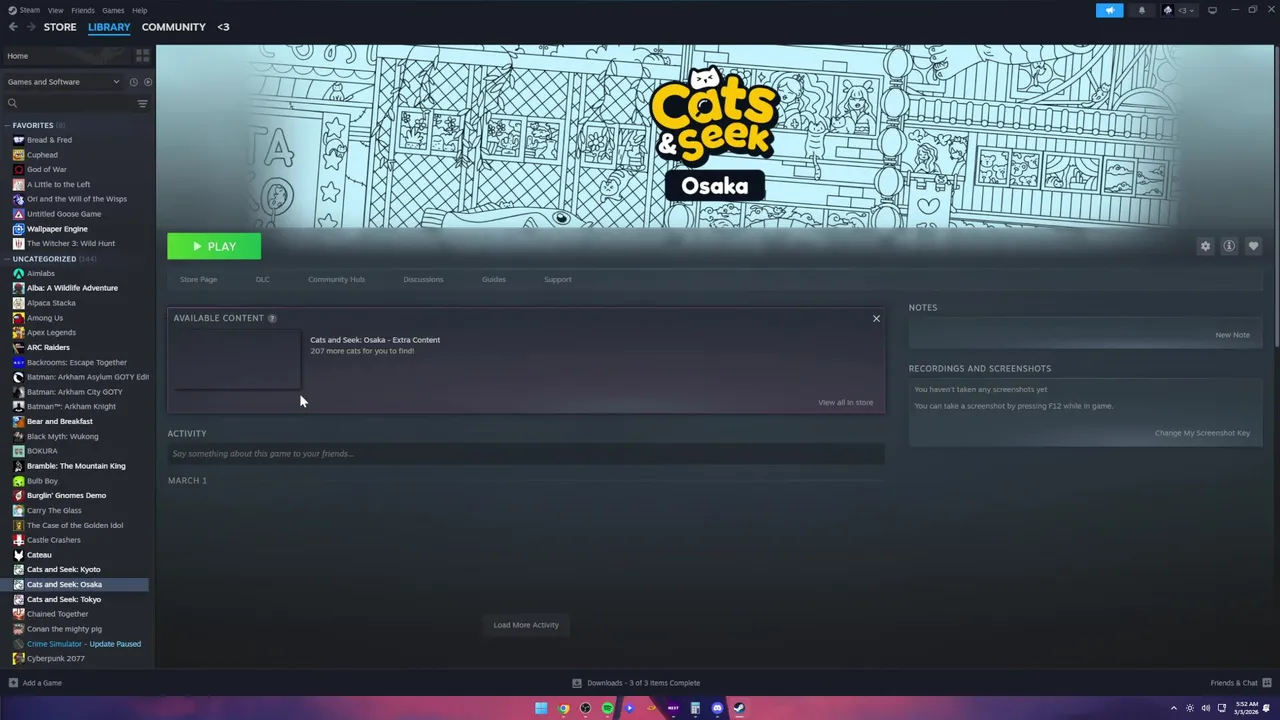
Task: Click Change My Screenshot Key
Action: pyautogui.click(x=1202, y=433)
